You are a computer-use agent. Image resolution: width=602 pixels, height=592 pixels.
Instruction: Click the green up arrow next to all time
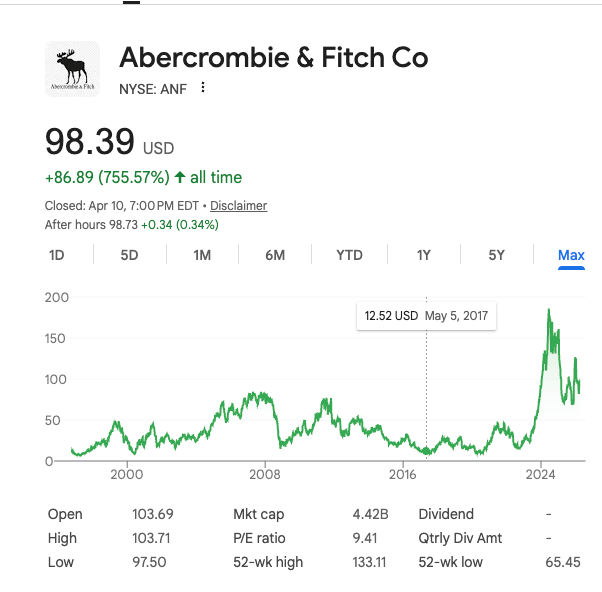tap(180, 177)
